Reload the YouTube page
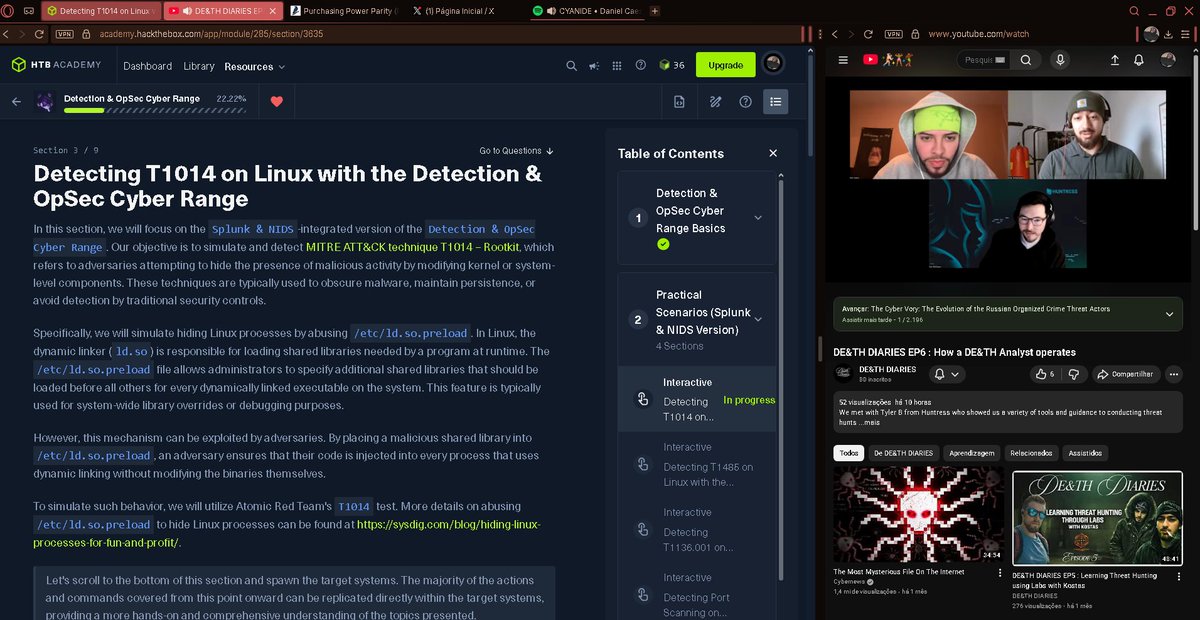 pyautogui.click(x=866, y=34)
